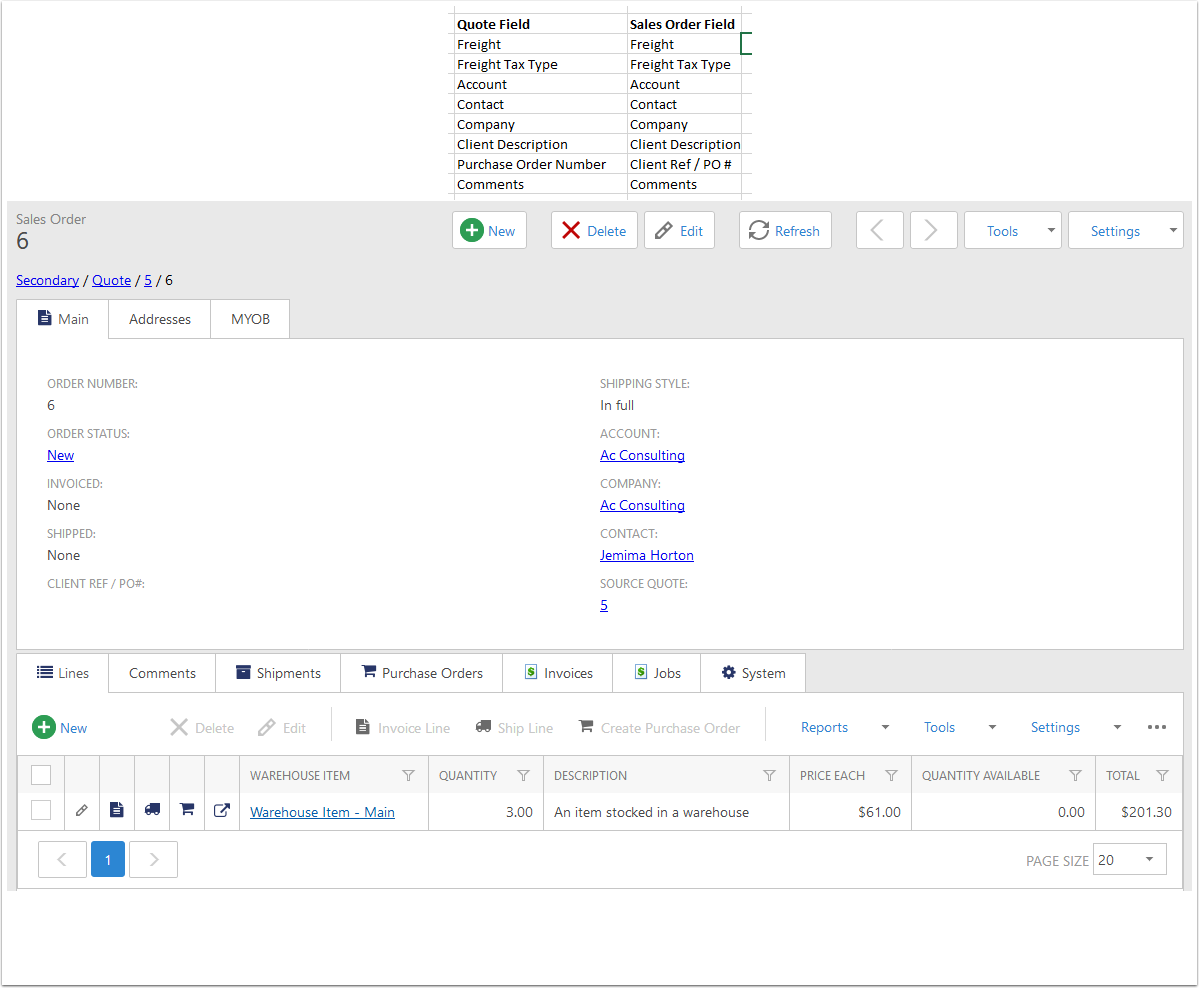Image resolution: width=1199 pixels, height=988 pixels.
Task: Filter the Total column
Action: pos(1162,775)
